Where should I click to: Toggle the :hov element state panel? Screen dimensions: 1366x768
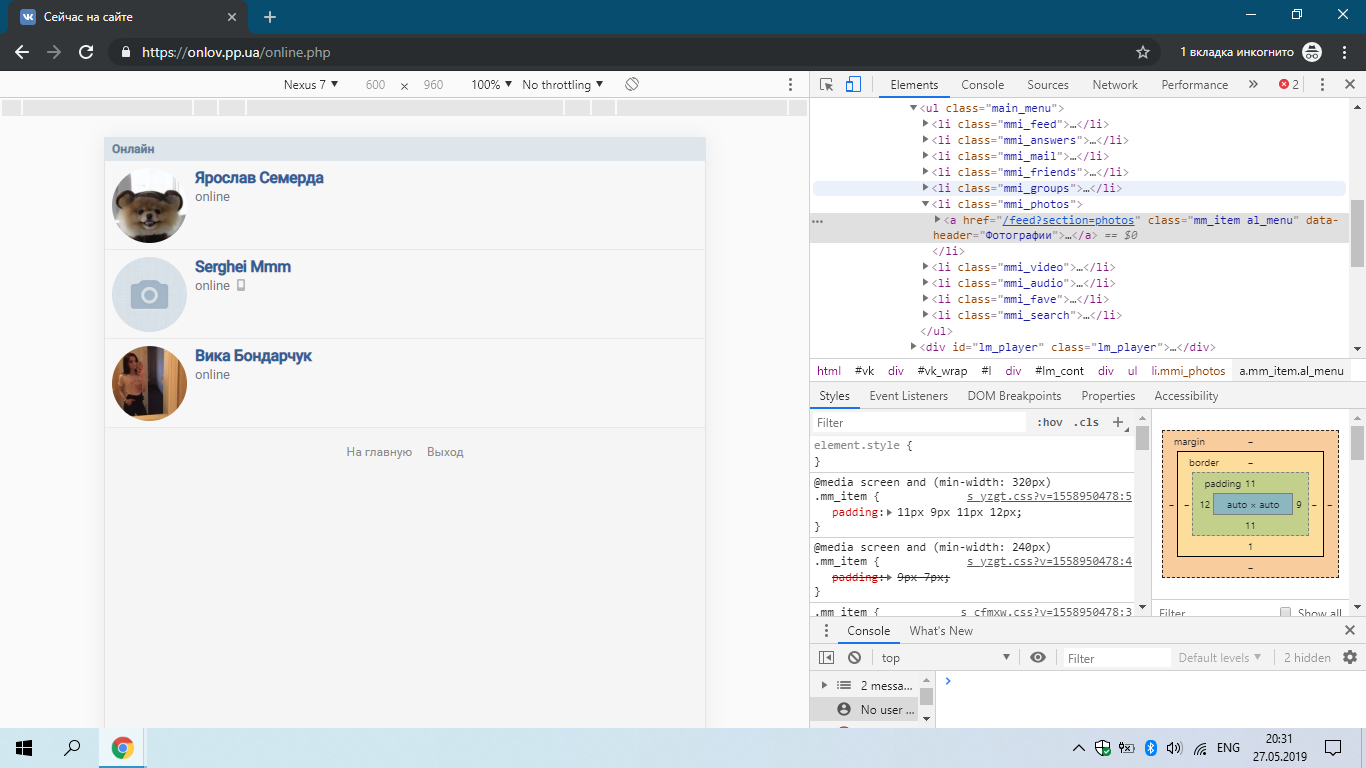pos(1049,422)
